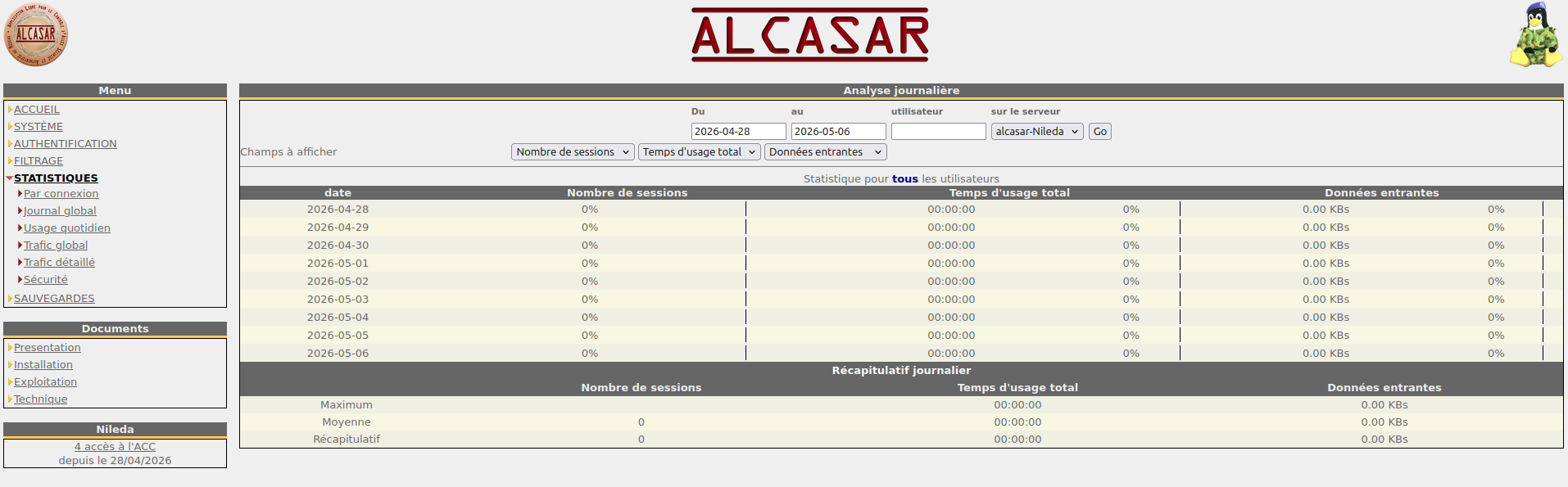Open the Temps d'usage total dropdown

pos(700,152)
